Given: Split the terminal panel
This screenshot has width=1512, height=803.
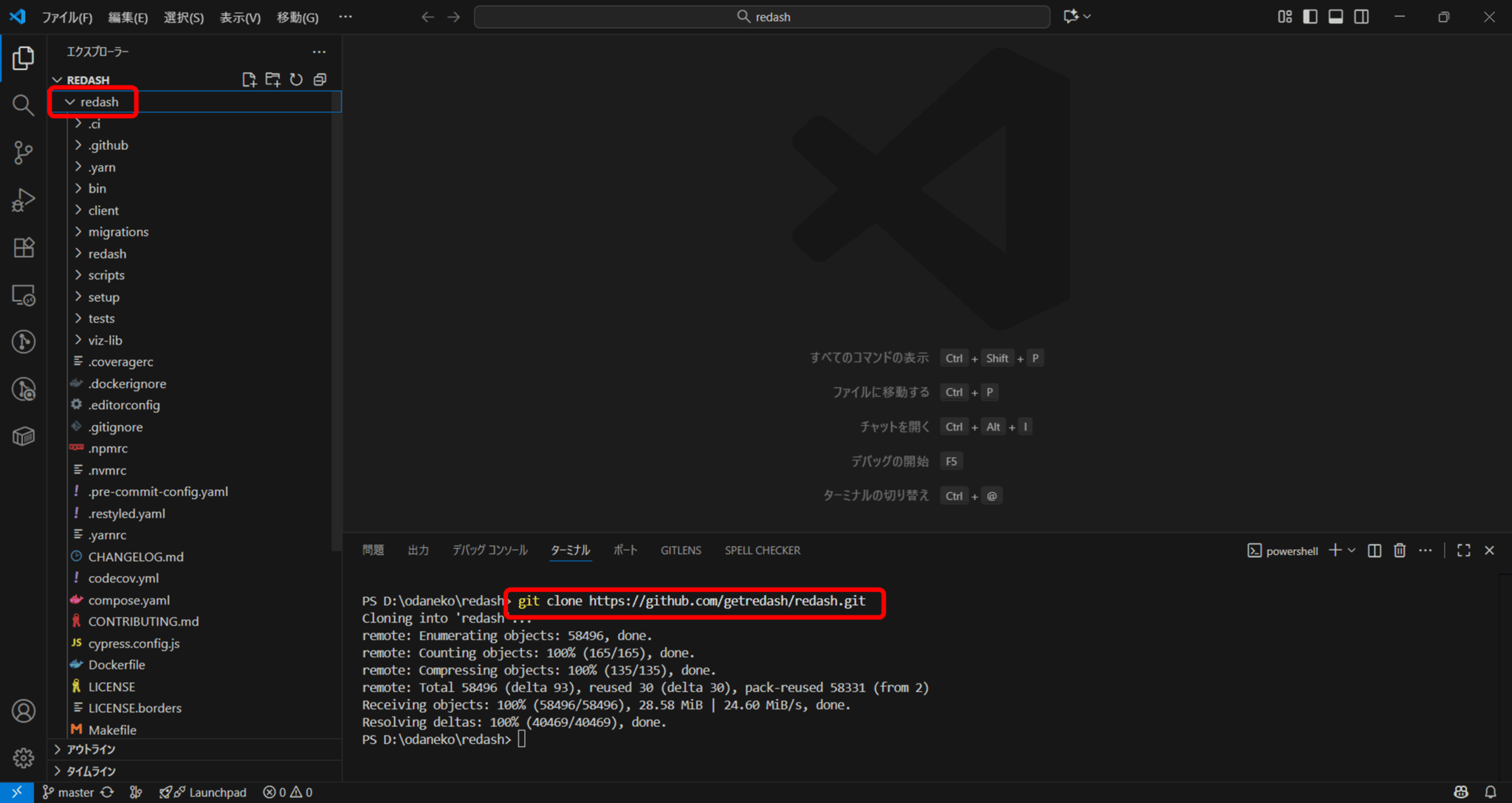Looking at the screenshot, I should pyautogui.click(x=1375, y=551).
